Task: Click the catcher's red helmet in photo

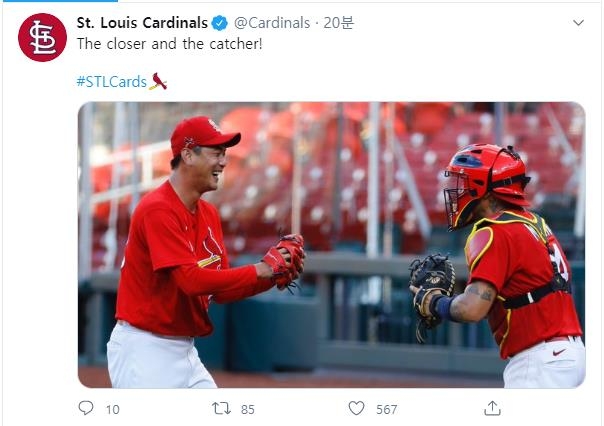Action: click(x=484, y=170)
